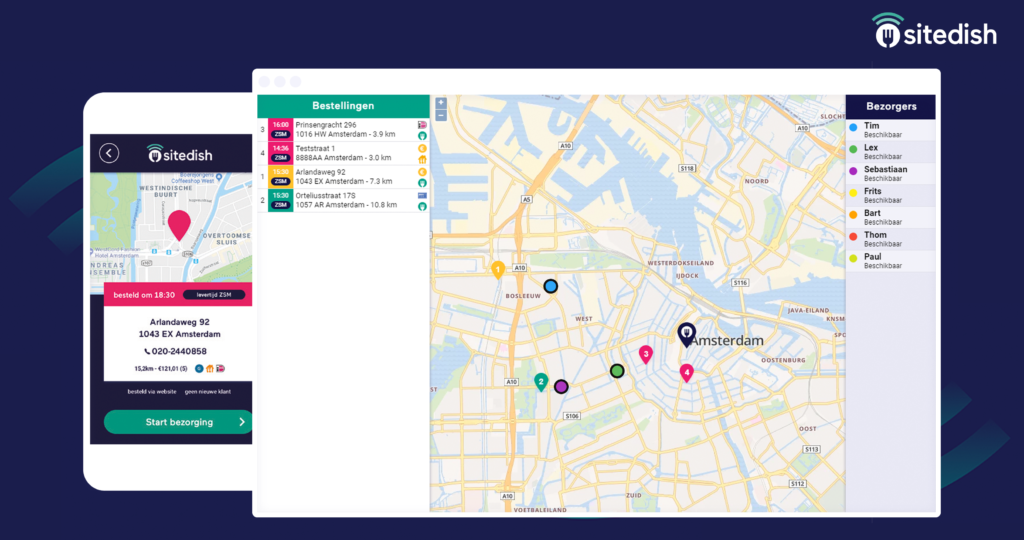The width and height of the screenshot is (1024, 540).
Task: Select the Orteliusstraat 17S order row
Action: click(344, 200)
